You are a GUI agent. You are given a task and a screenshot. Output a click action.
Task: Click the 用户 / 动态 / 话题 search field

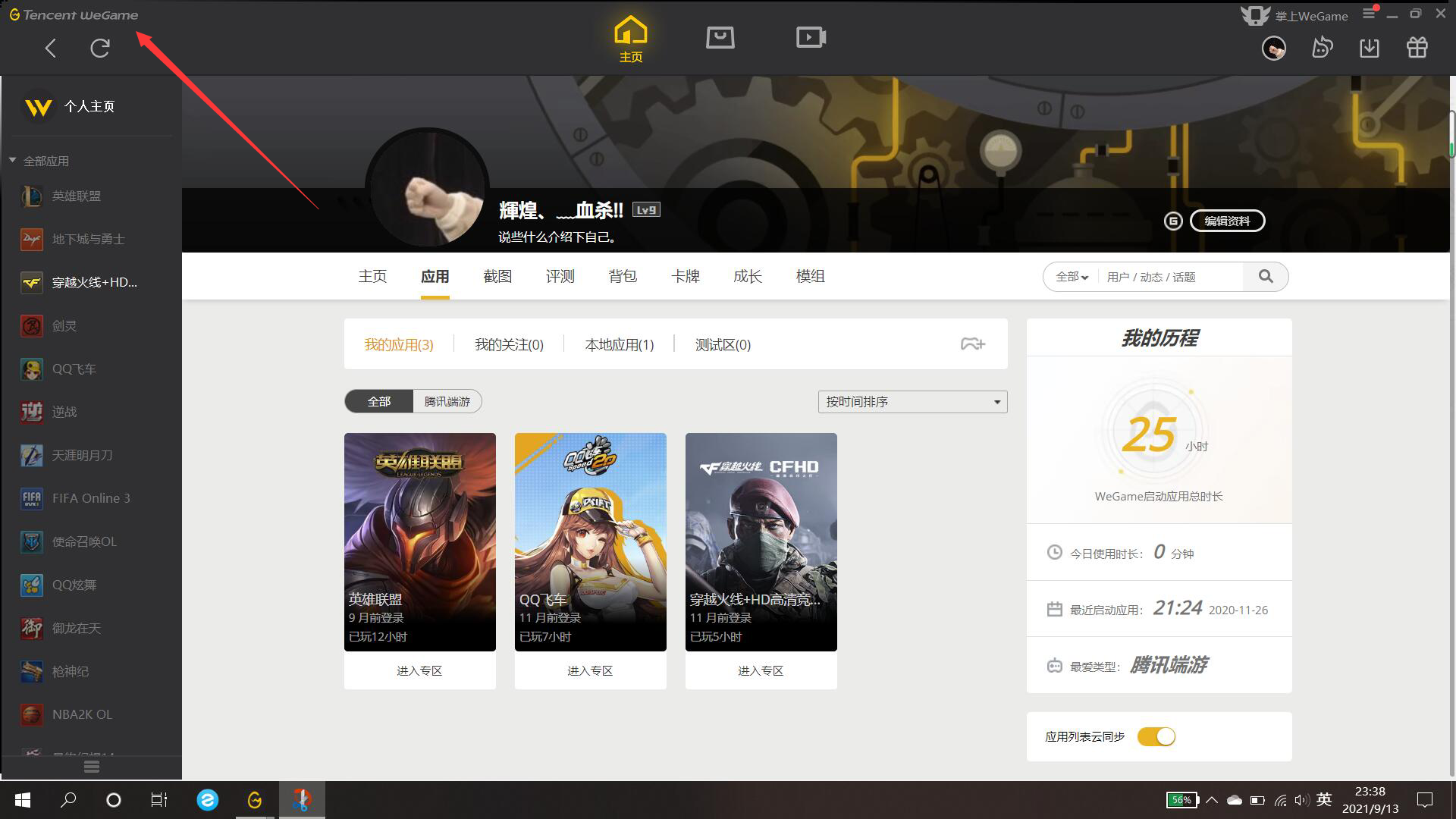point(1170,277)
